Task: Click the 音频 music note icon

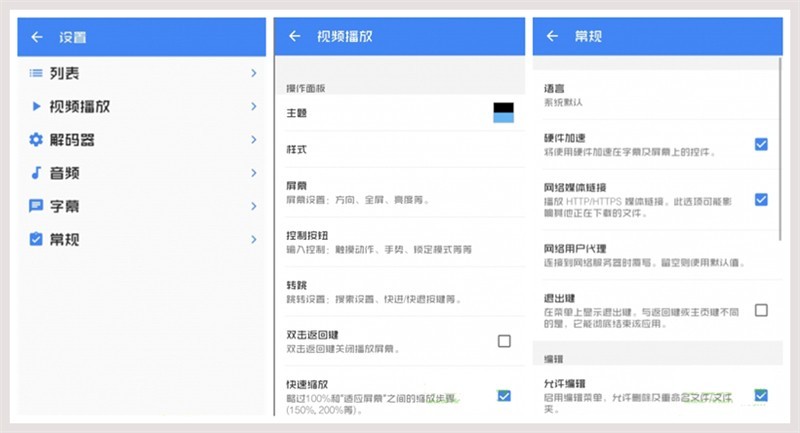Action: tap(36, 173)
